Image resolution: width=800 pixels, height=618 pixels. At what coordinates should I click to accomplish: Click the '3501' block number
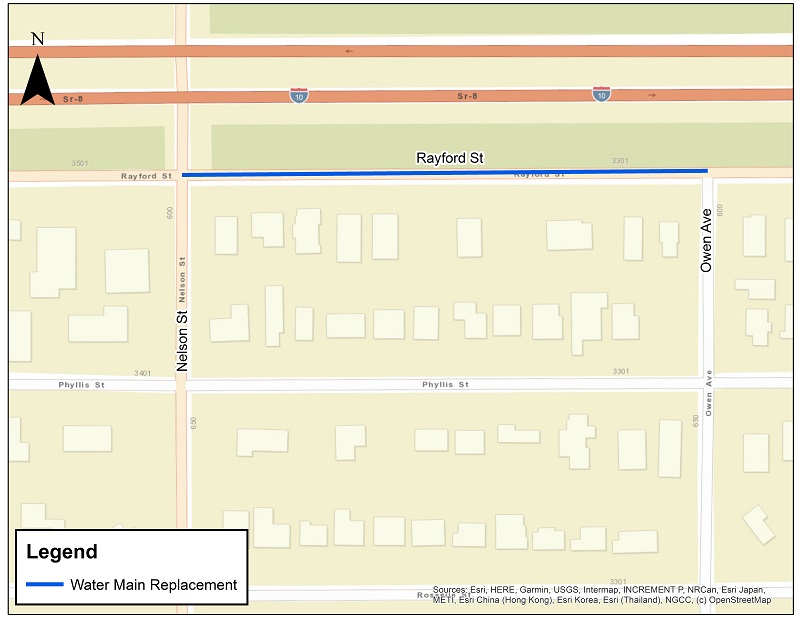click(80, 163)
